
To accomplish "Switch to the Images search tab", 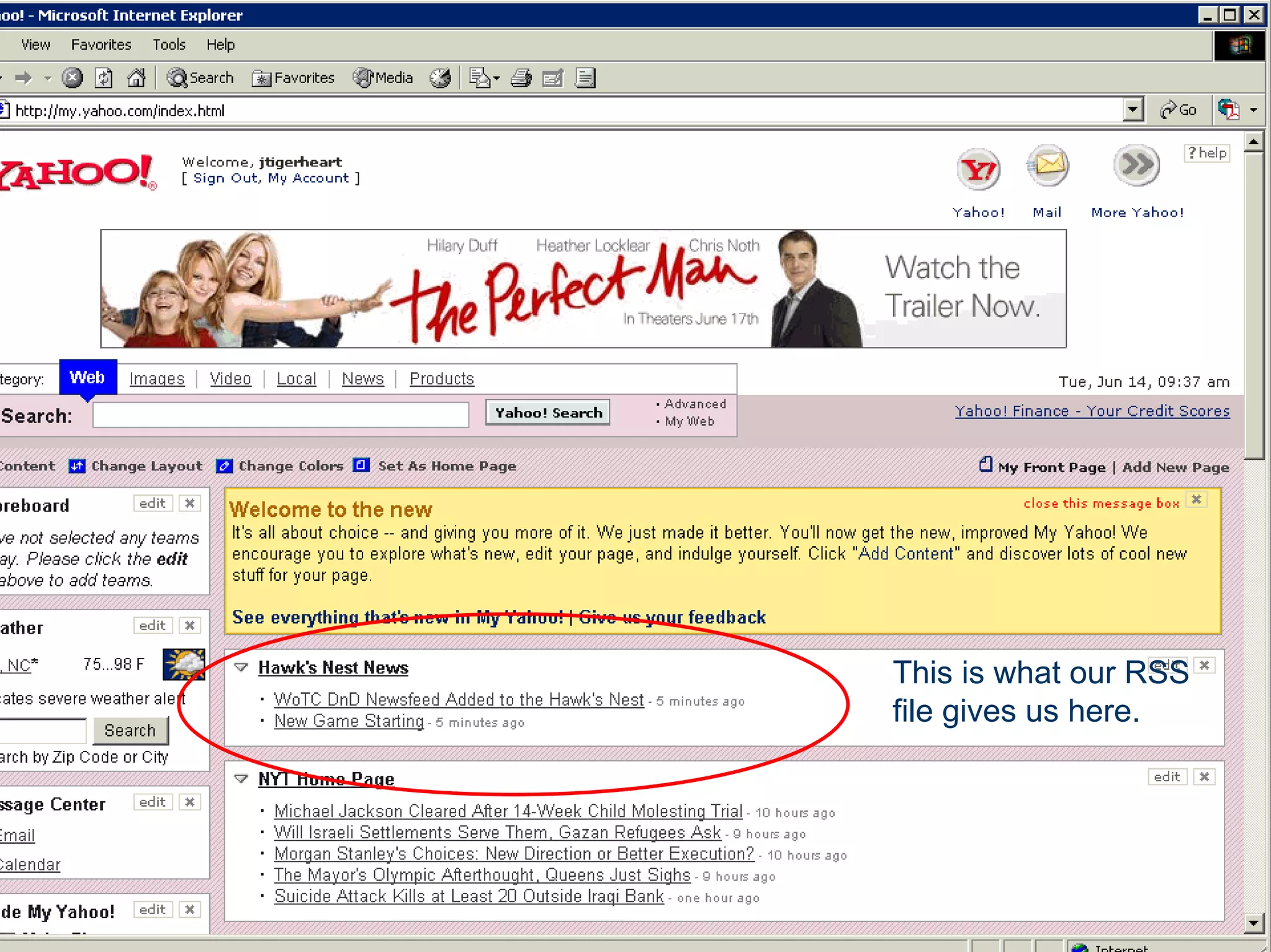I will (157, 379).
